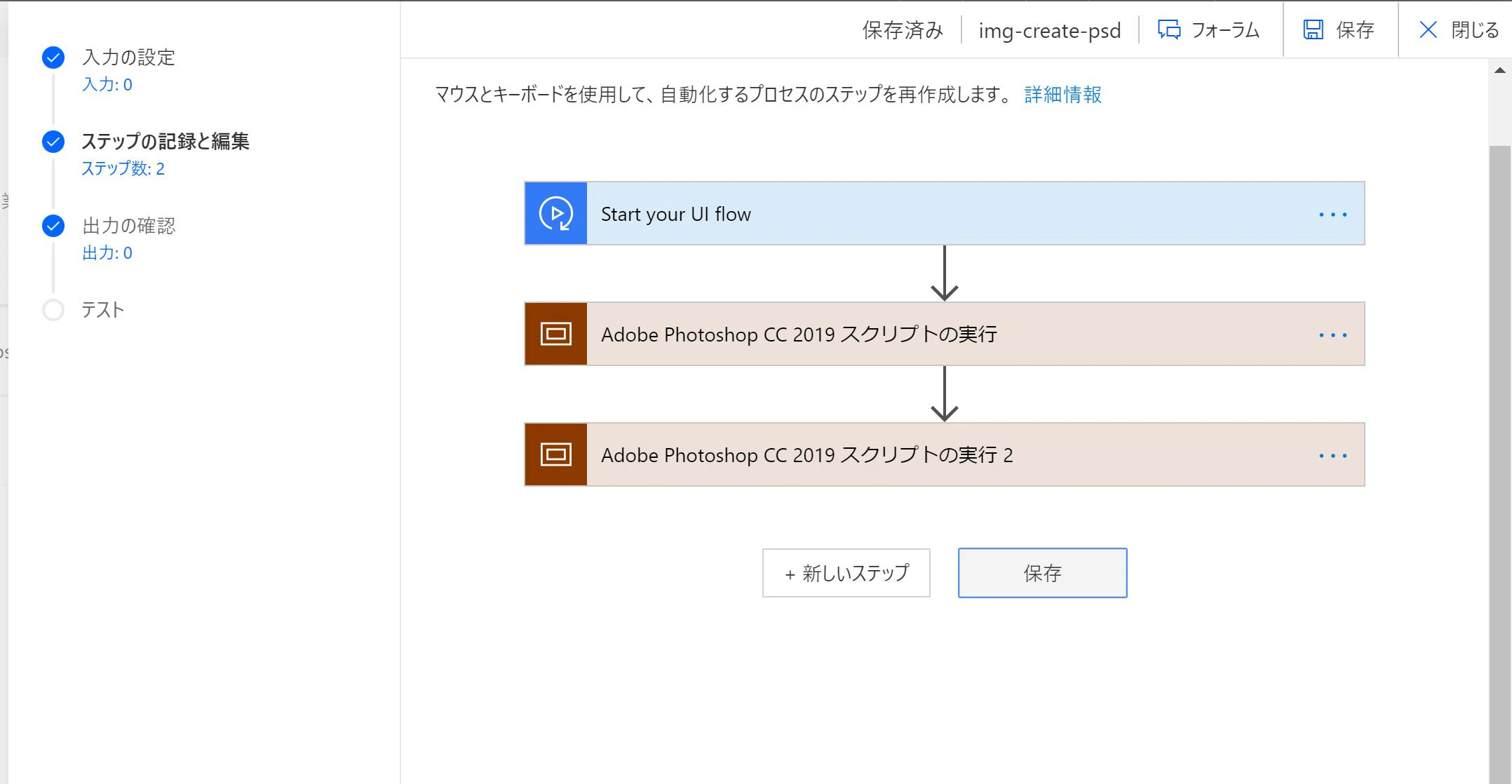Image resolution: width=1512 pixels, height=784 pixels.
Task: Click the first Photoshop script step window icon
Action: pyautogui.click(x=555, y=334)
